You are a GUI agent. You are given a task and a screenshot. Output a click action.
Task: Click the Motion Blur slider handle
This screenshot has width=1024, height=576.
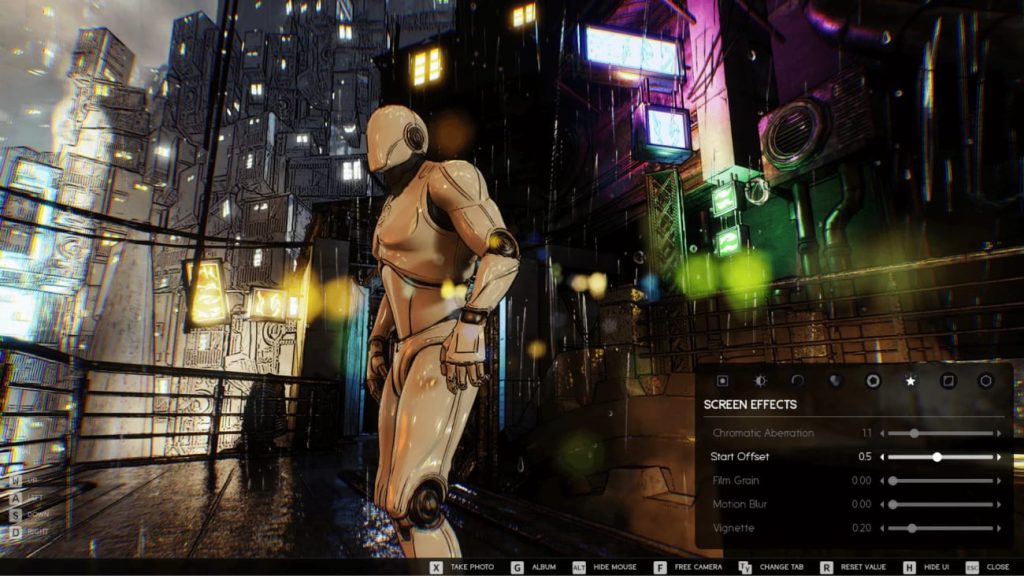[892, 504]
